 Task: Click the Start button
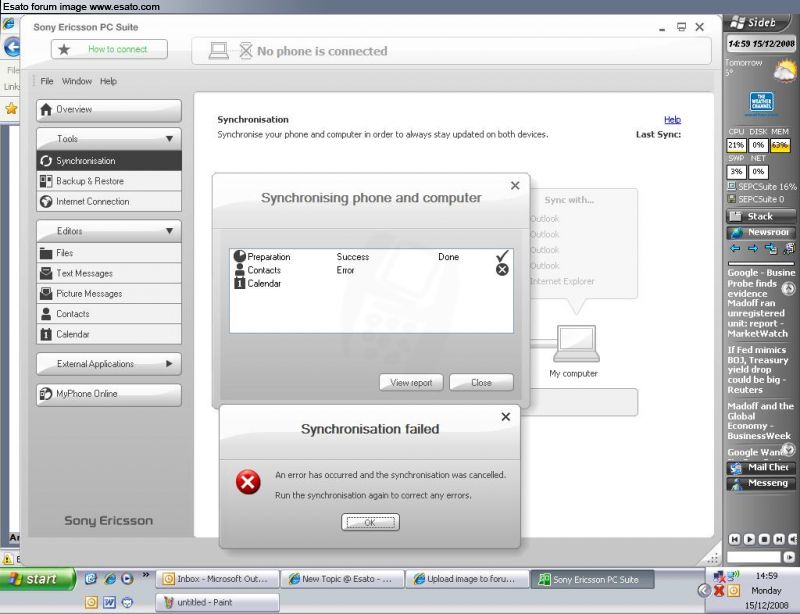[x=37, y=579]
